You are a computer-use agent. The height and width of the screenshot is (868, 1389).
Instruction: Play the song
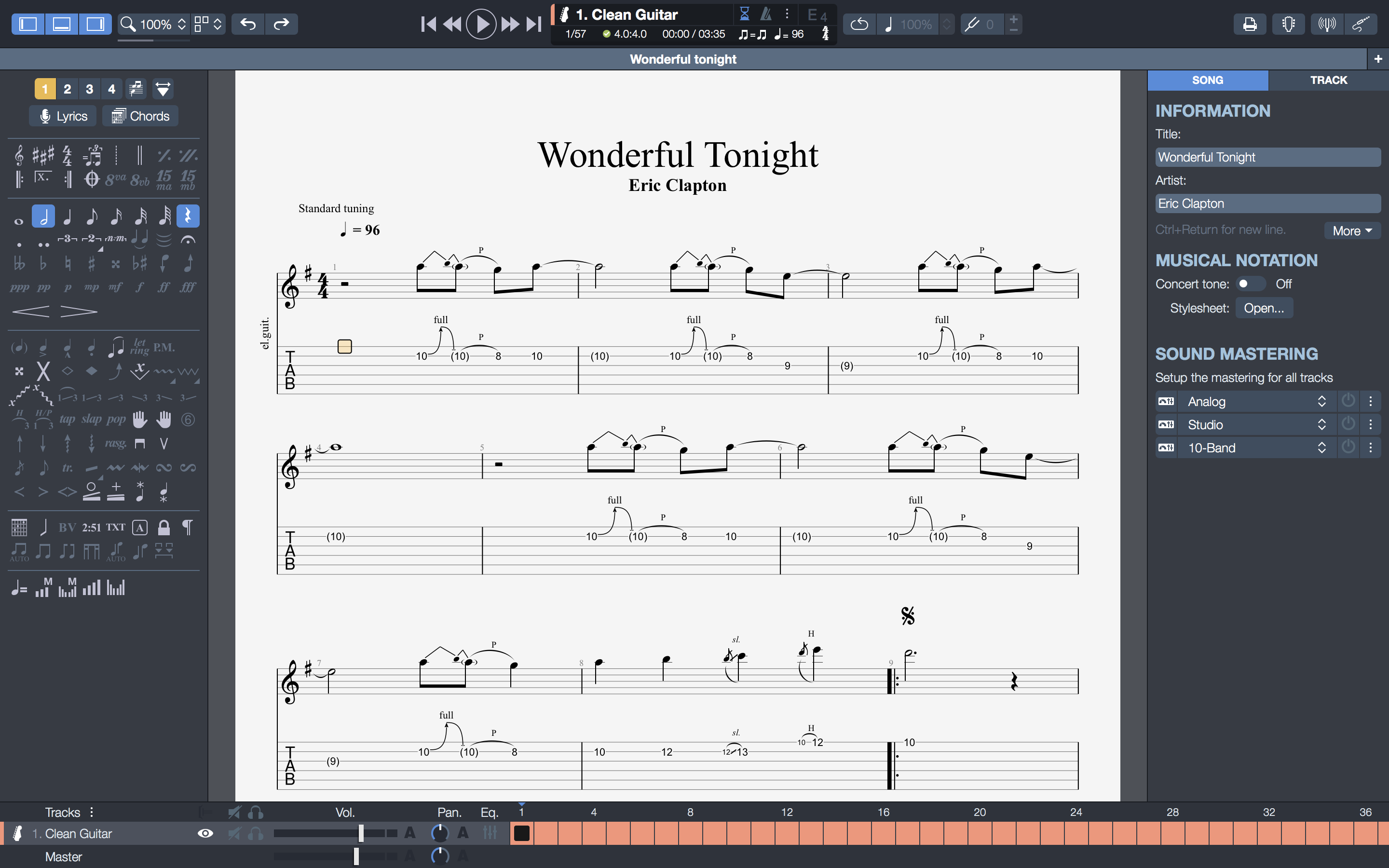click(x=481, y=24)
